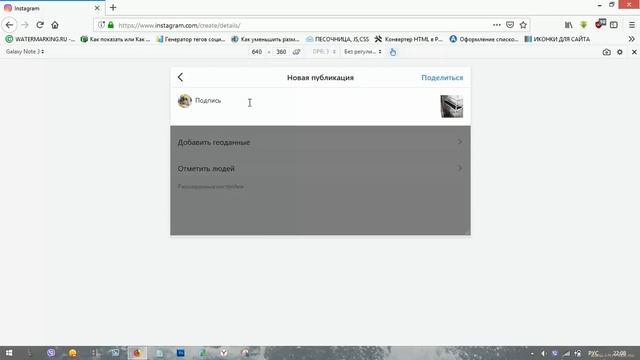Take a screenshot of the viewport
The width and height of the screenshot is (640, 360).
(607, 52)
